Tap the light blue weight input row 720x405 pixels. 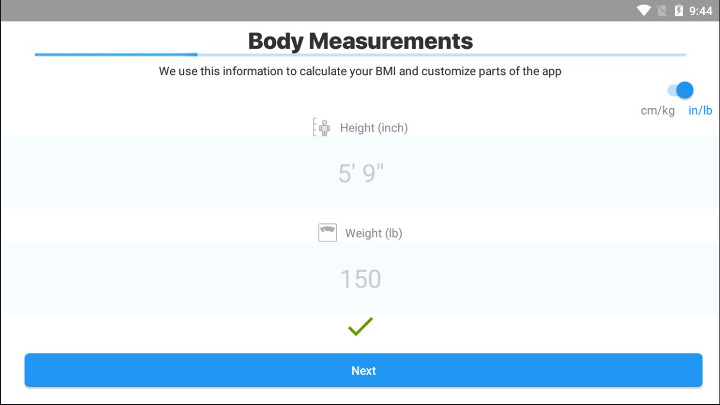(x=360, y=278)
